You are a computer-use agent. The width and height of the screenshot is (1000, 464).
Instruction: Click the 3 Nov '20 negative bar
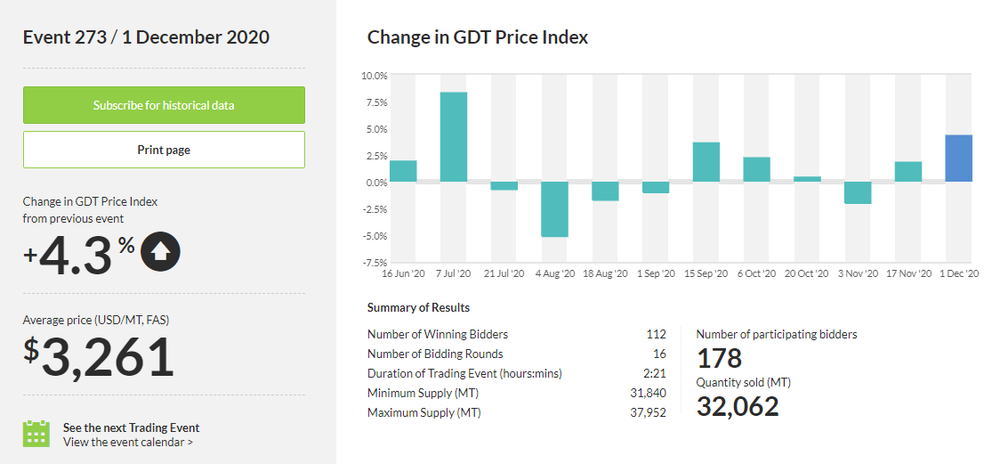(x=857, y=192)
